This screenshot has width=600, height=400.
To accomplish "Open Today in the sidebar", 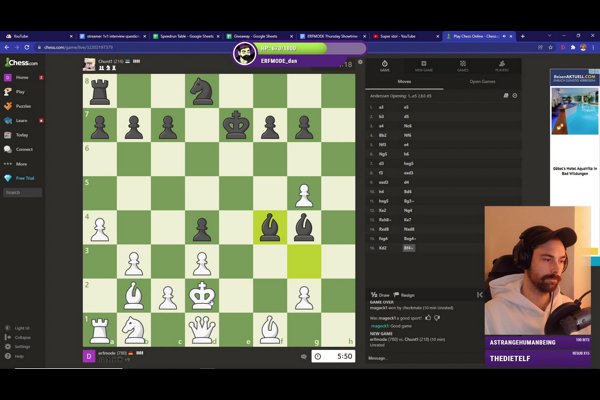I will 21,134.
